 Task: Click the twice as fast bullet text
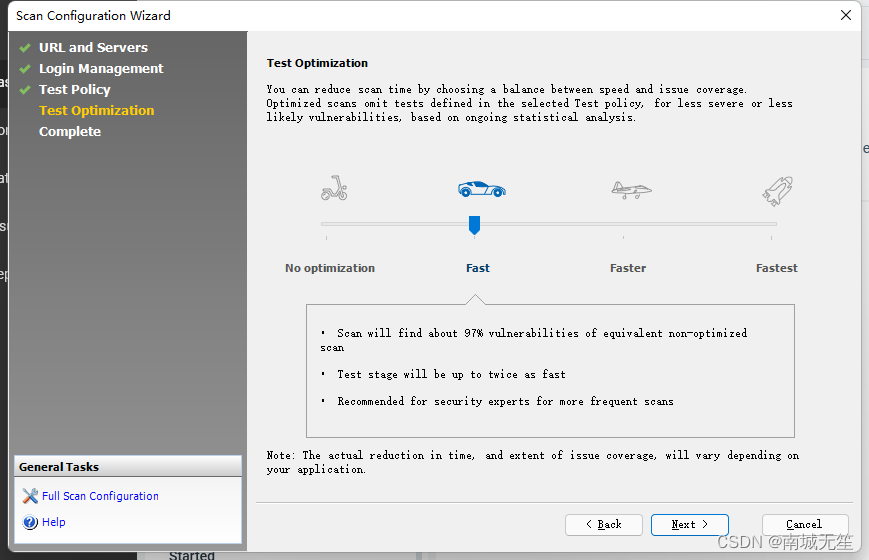point(451,374)
